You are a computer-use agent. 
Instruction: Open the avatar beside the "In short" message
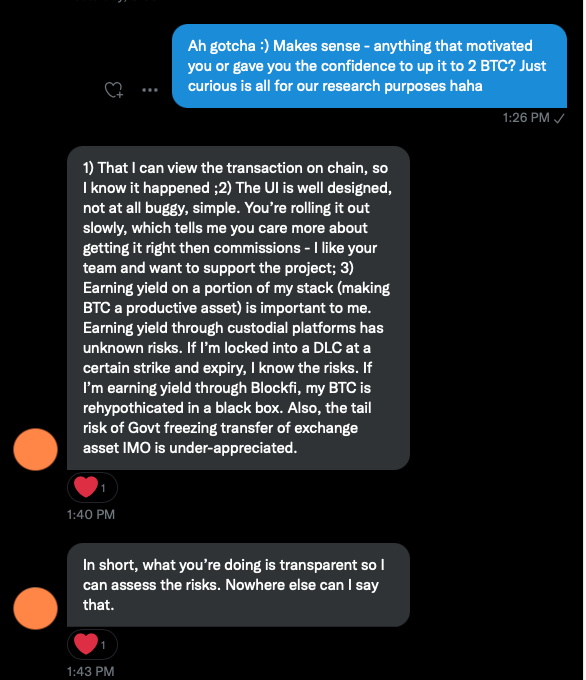[36, 608]
